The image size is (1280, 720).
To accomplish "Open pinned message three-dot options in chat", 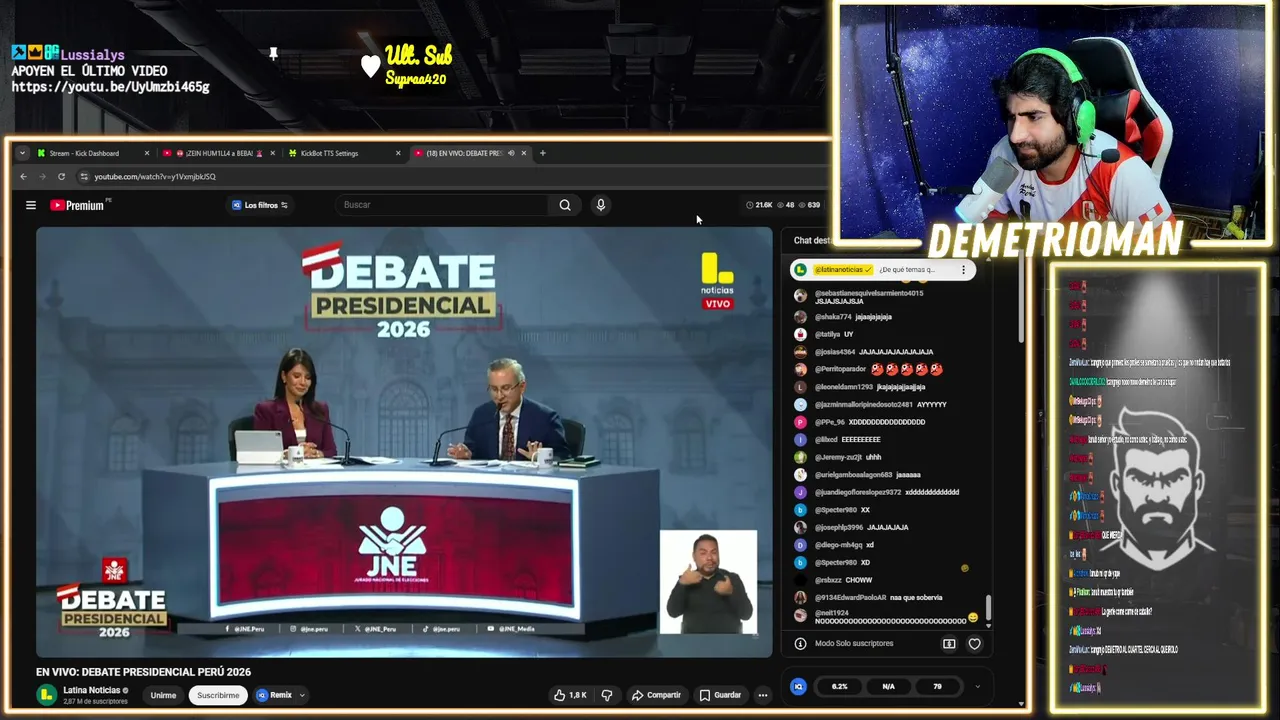I will click(963, 270).
